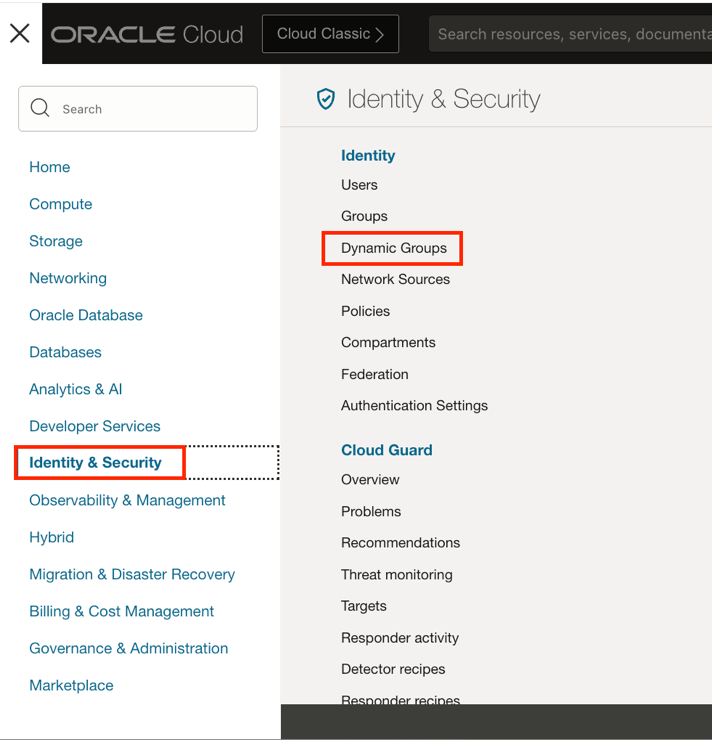Open the Home menu item

click(50, 167)
